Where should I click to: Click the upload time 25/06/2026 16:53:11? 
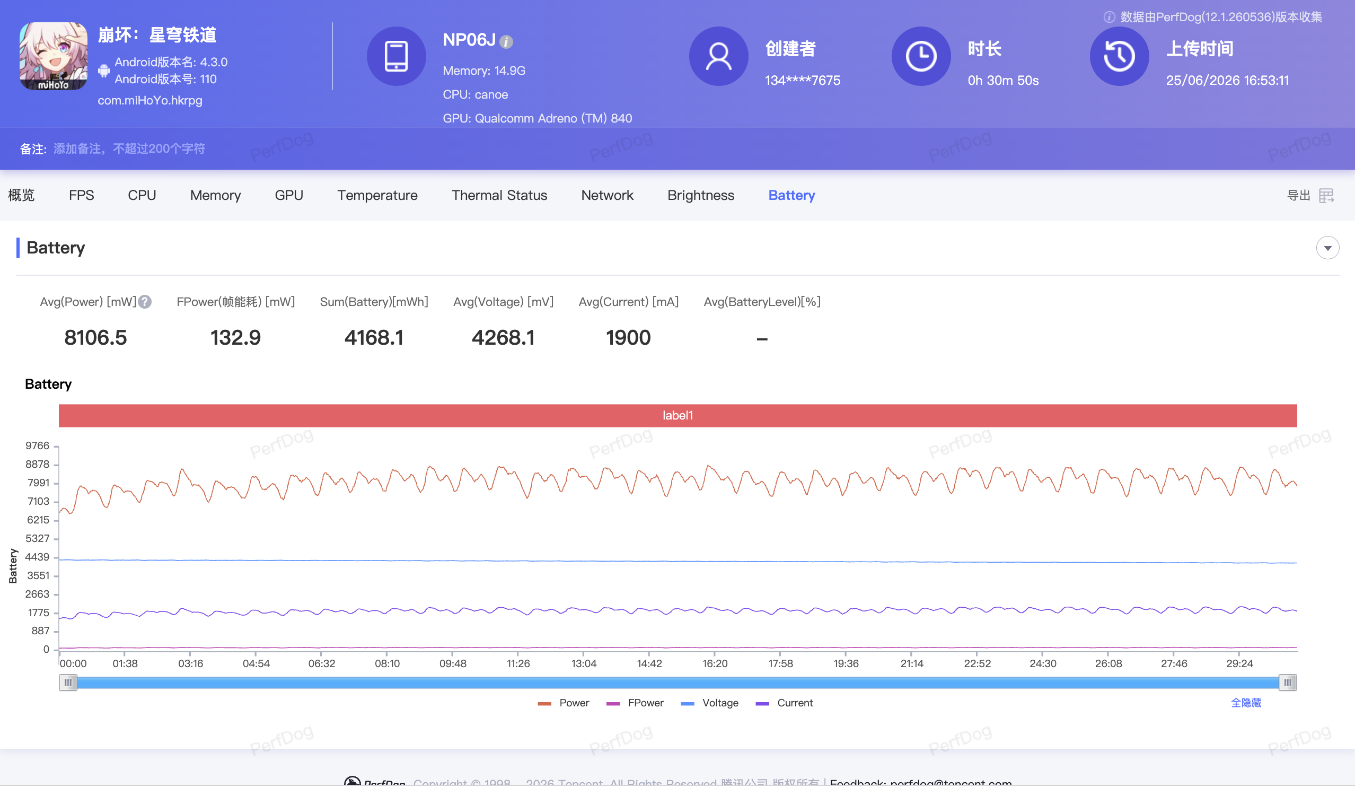click(x=1227, y=80)
